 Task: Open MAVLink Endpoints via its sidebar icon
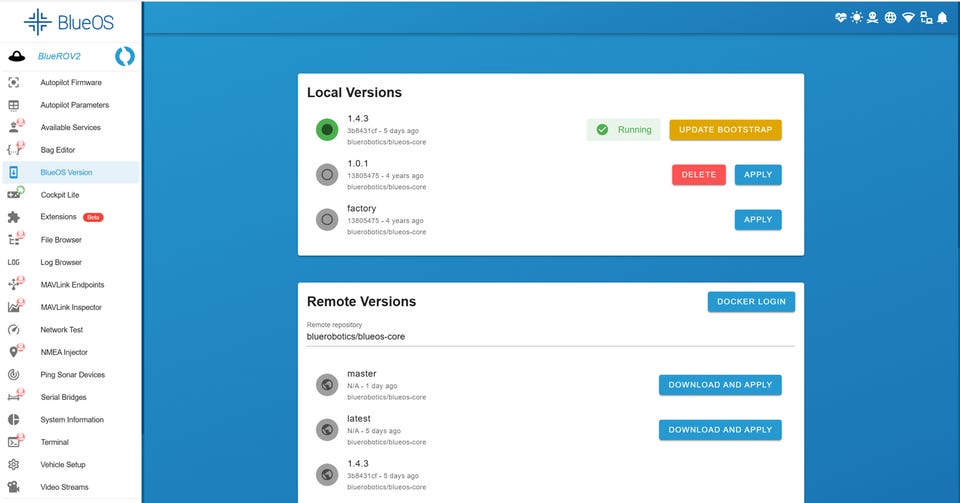(x=15, y=283)
